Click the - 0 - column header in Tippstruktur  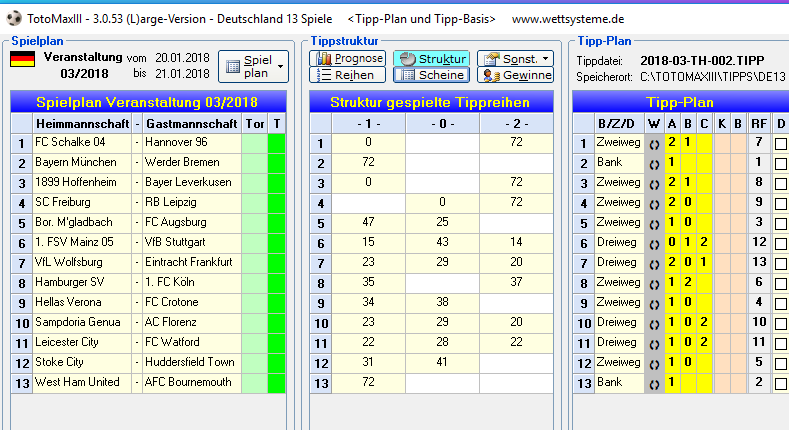(442, 124)
